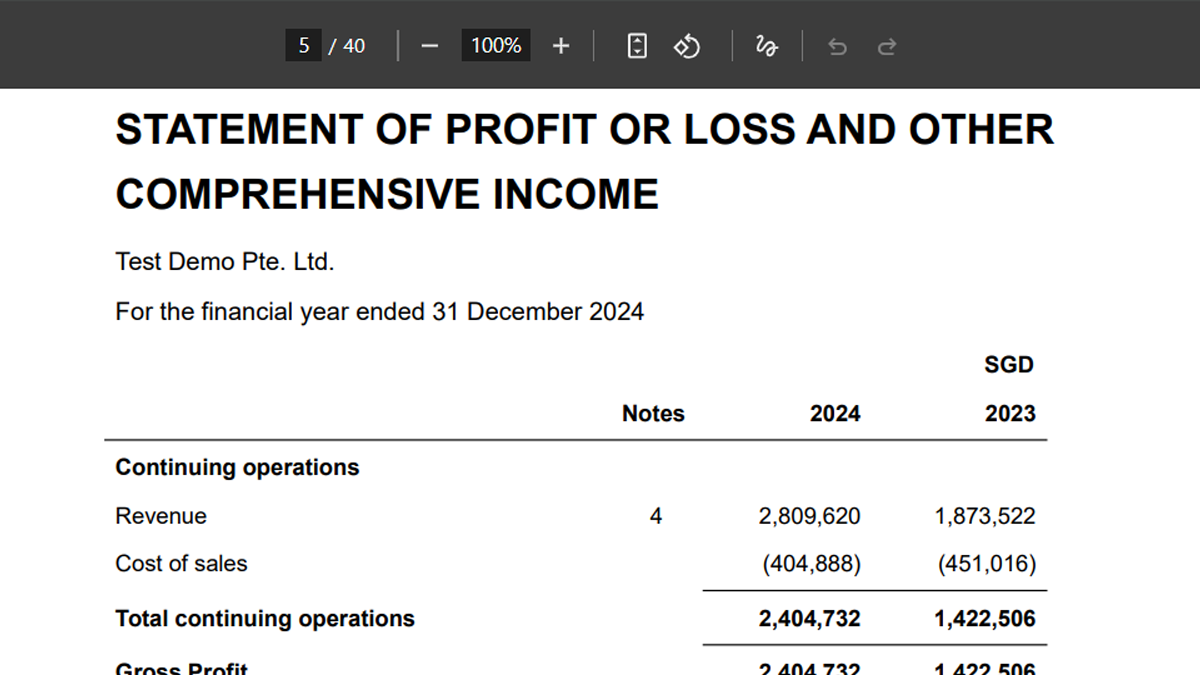Click the statement title heading
The width and height of the screenshot is (1200, 675).
[584, 161]
